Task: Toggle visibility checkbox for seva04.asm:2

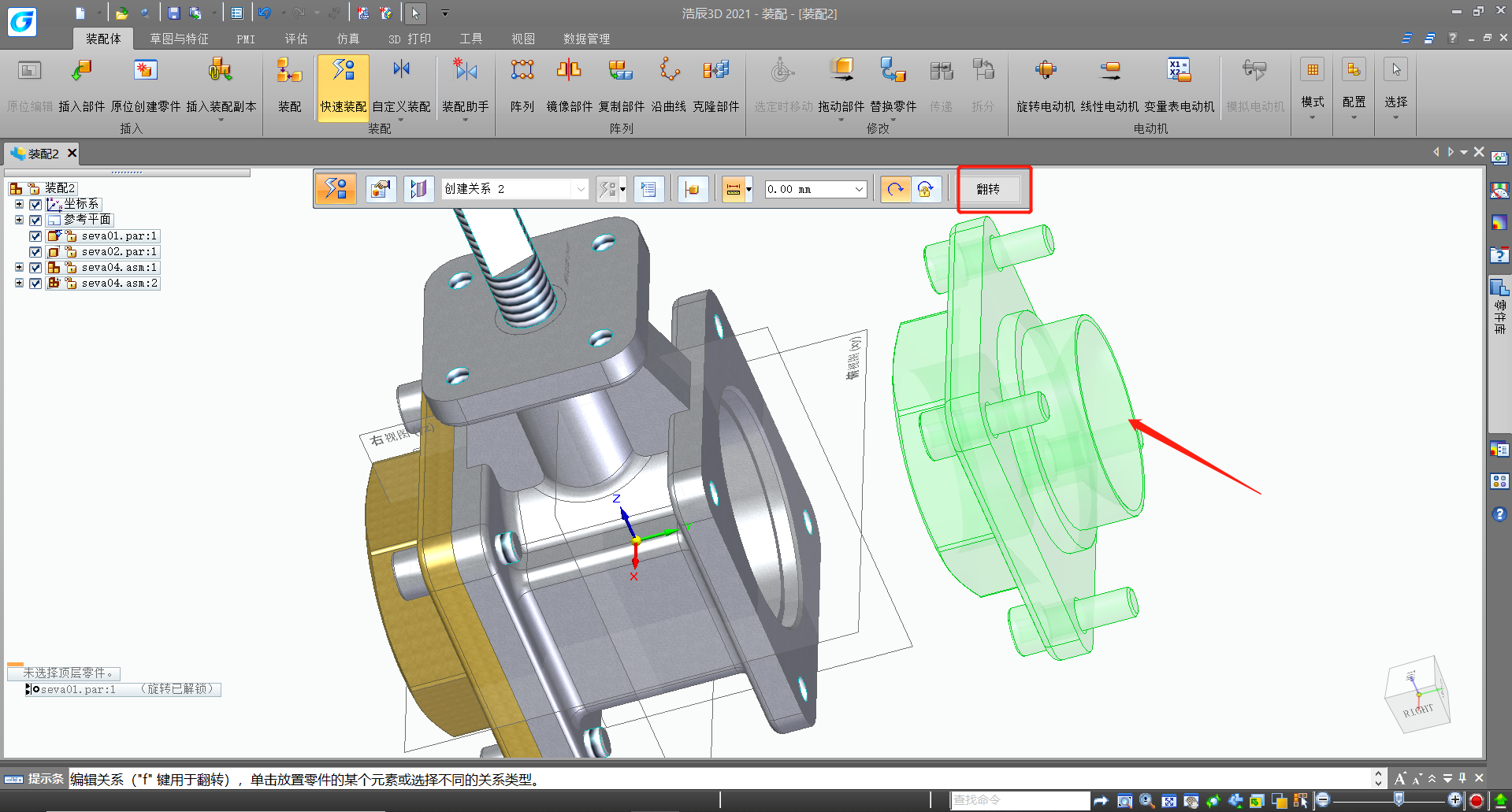Action: coord(35,284)
